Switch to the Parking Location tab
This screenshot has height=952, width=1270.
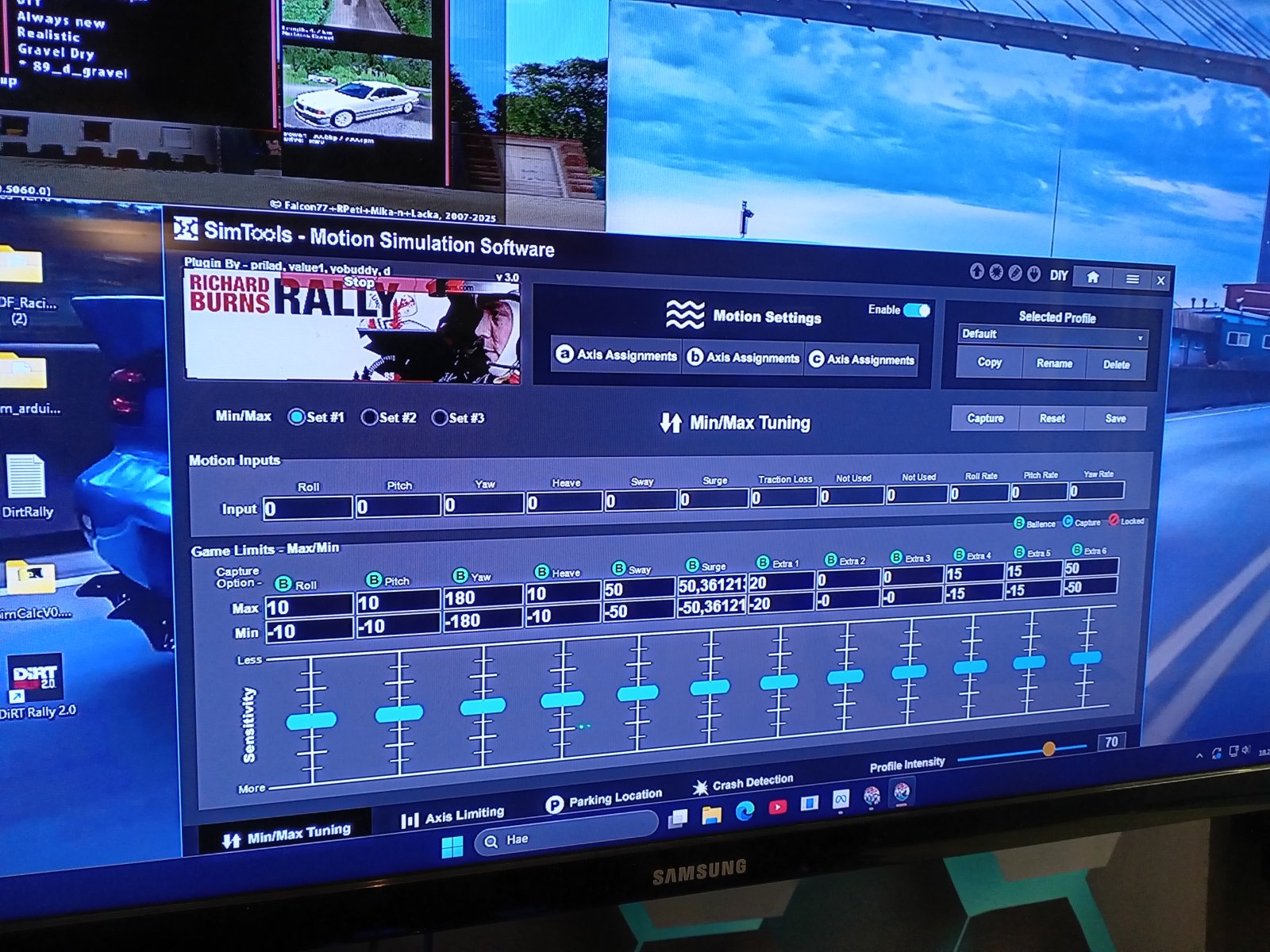(x=604, y=799)
